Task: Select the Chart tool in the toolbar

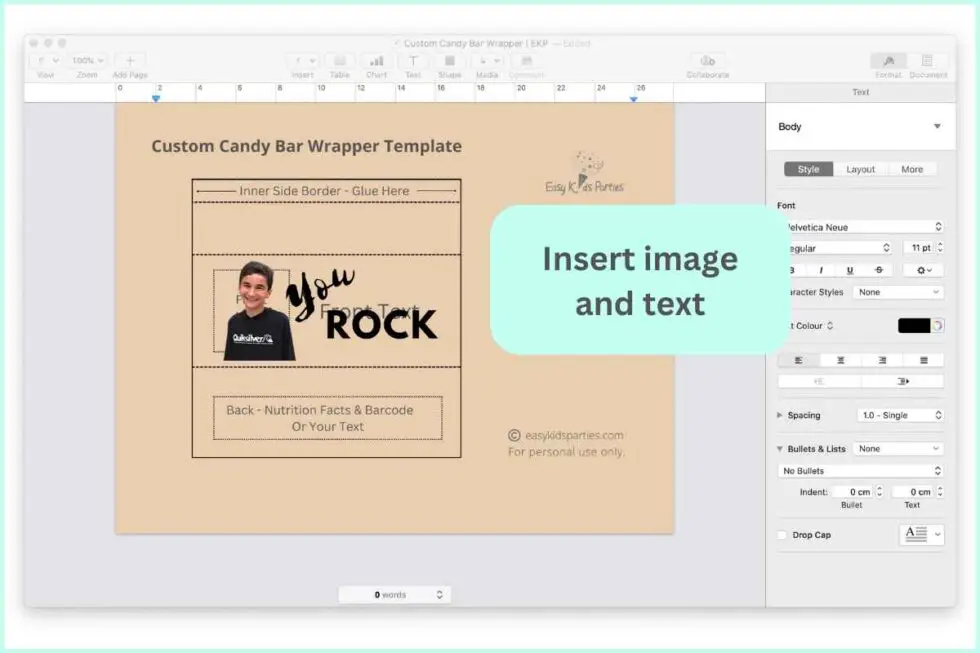Action: (x=377, y=62)
